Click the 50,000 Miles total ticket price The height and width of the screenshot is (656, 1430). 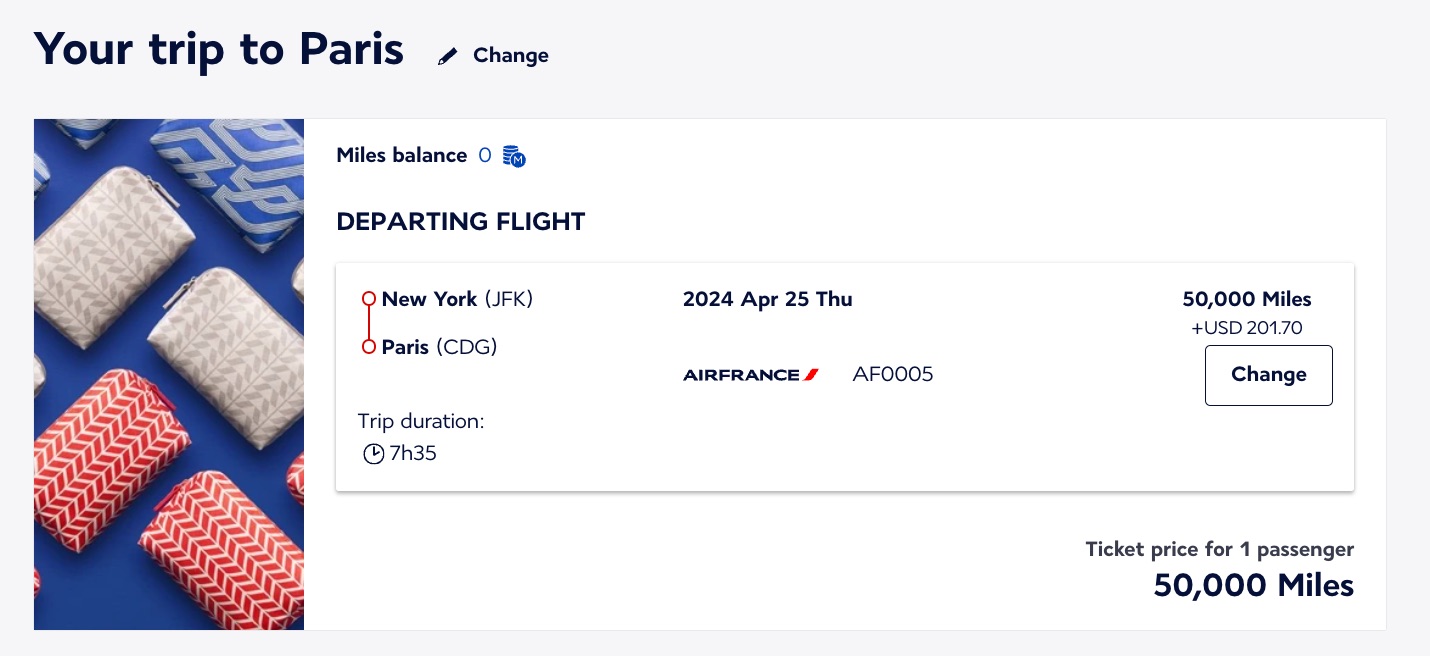pyautogui.click(x=1253, y=585)
